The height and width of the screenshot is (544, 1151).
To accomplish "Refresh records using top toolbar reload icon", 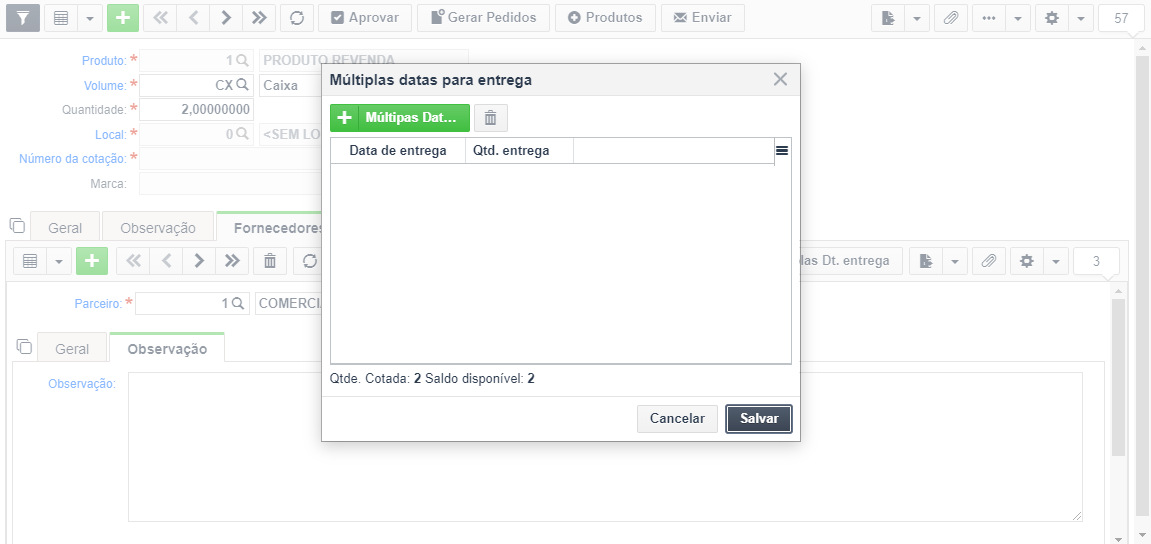I will pos(297,18).
